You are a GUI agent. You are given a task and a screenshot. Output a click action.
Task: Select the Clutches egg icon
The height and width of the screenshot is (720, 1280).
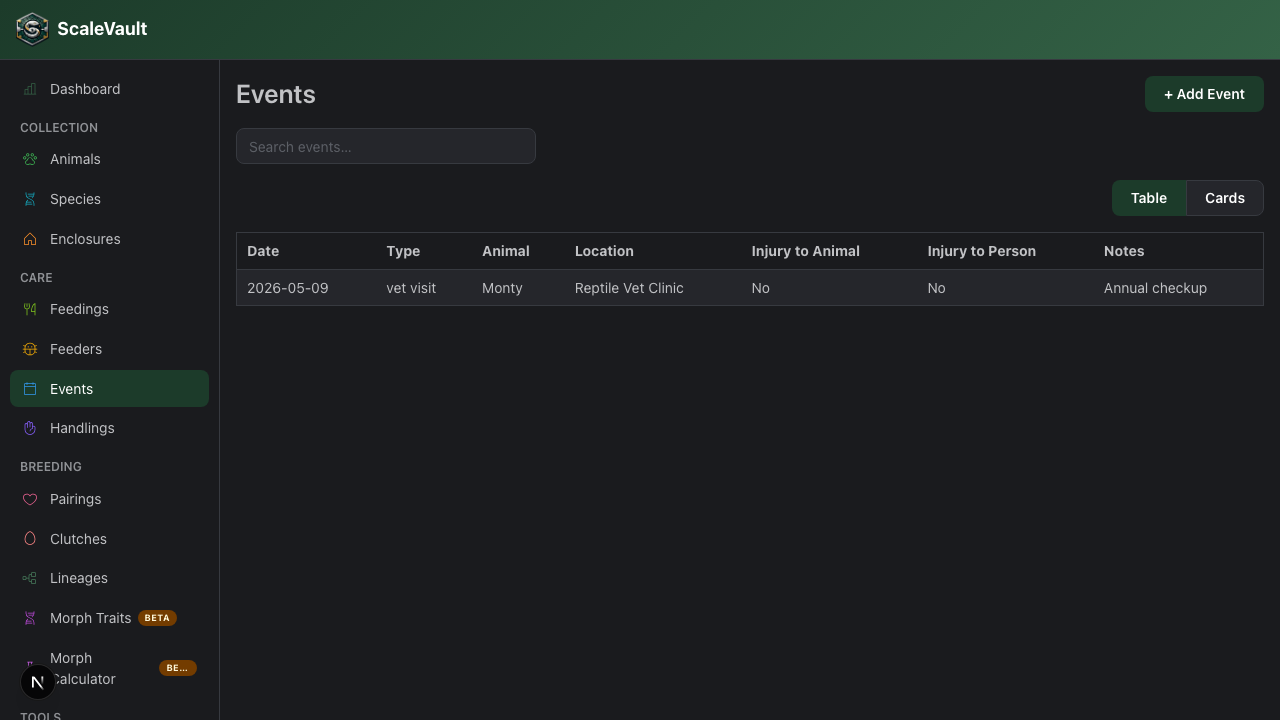pos(30,539)
